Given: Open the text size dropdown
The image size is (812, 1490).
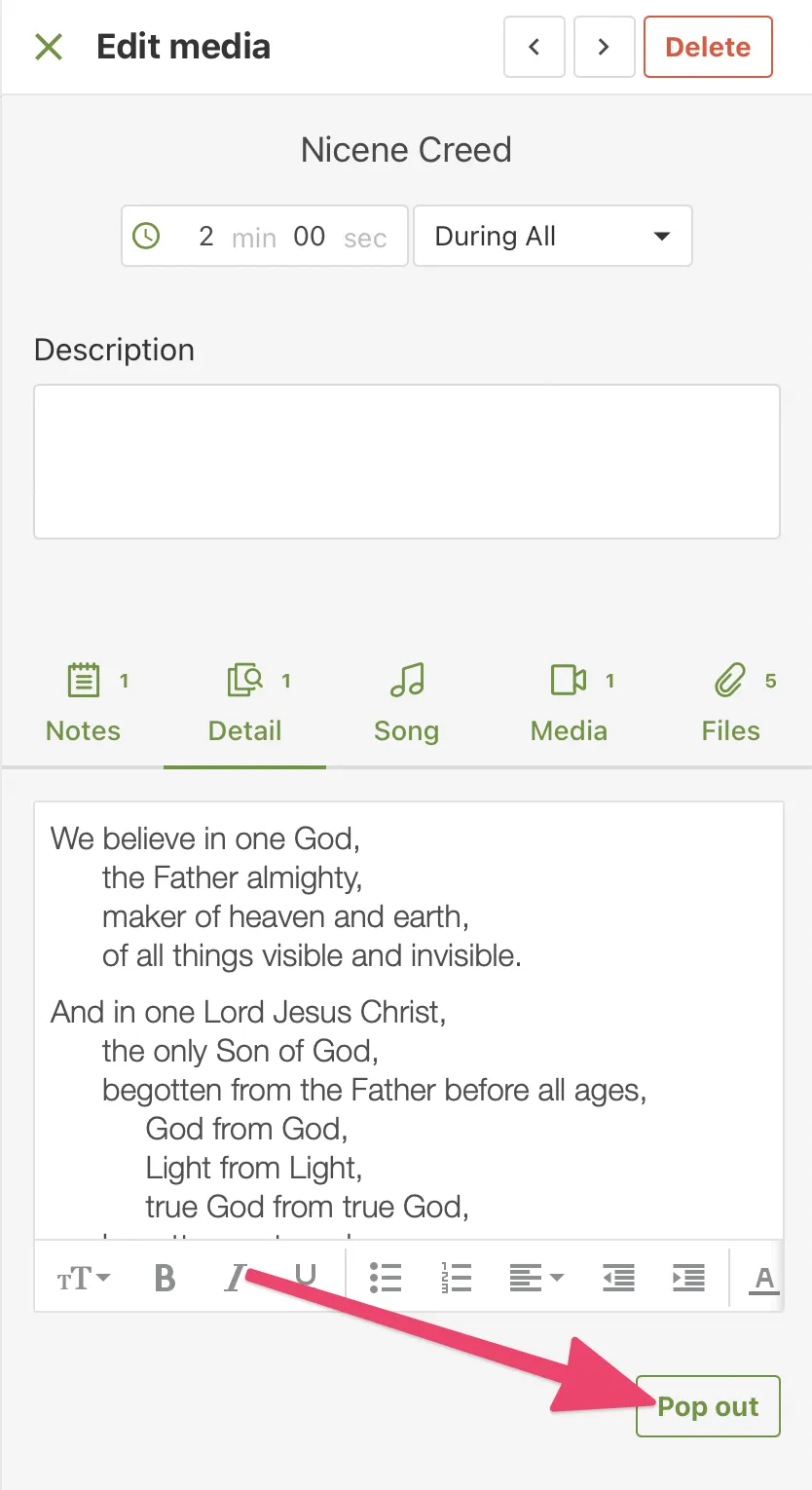Looking at the screenshot, I should (x=84, y=1278).
